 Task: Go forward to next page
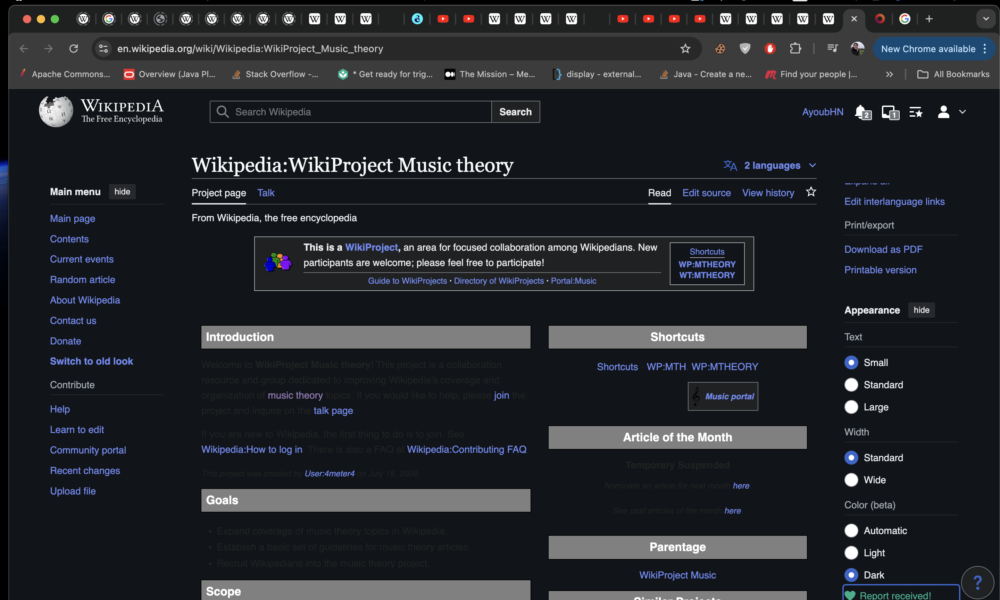coord(48,48)
